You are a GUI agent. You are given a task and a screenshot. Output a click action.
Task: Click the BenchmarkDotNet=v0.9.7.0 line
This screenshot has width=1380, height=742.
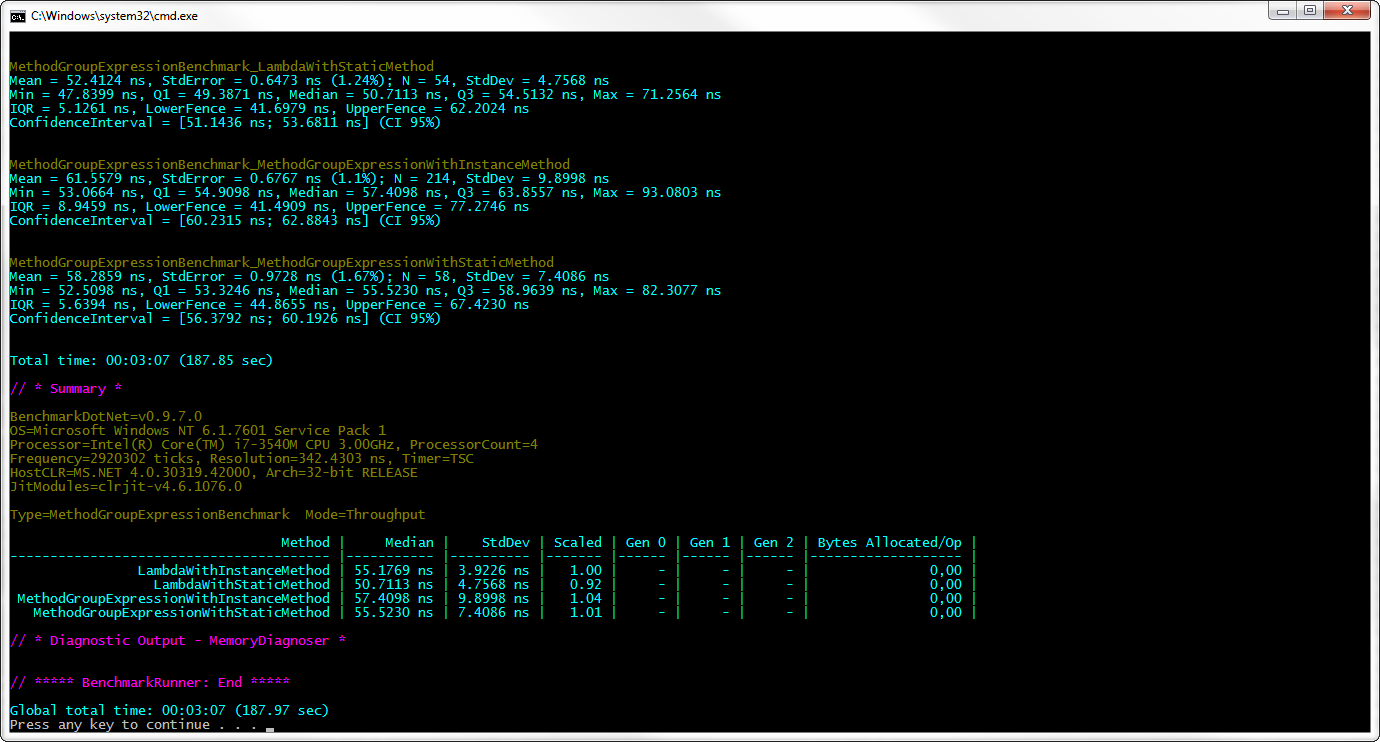pos(106,416)
